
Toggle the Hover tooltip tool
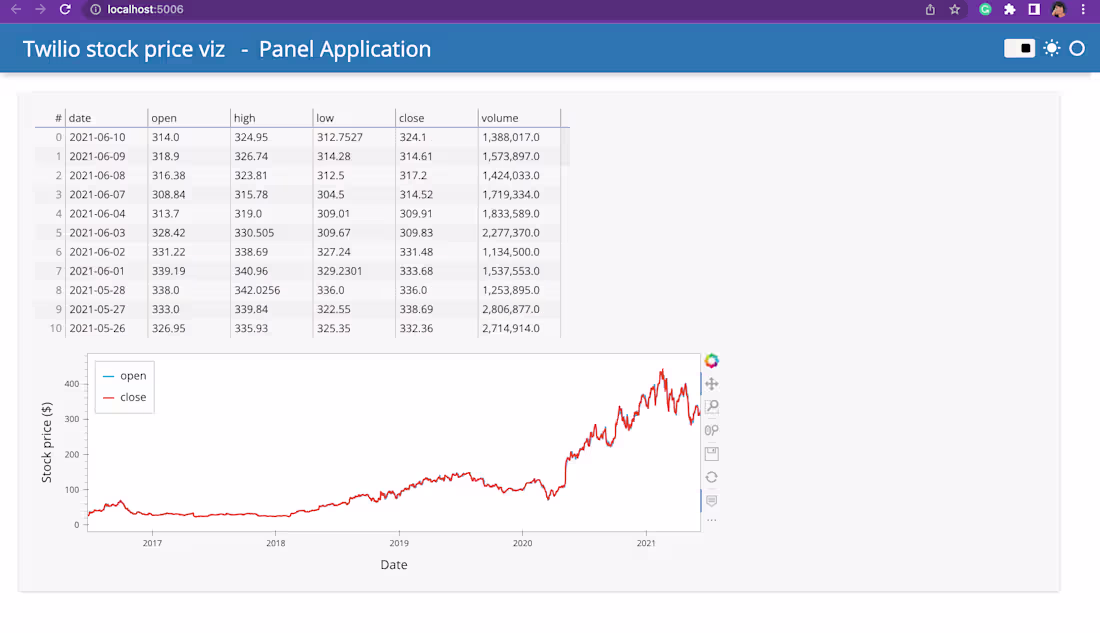pos(711,500)
